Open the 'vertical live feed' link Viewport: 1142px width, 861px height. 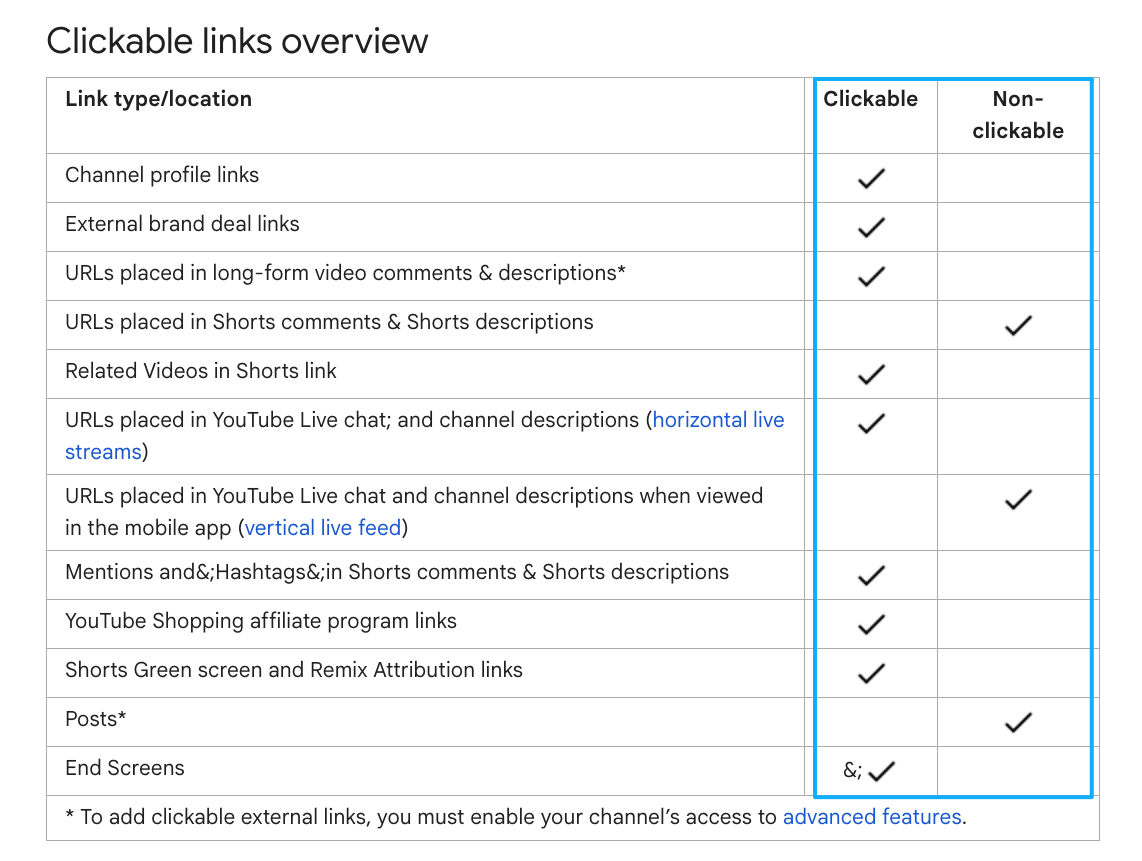[323, 528]
